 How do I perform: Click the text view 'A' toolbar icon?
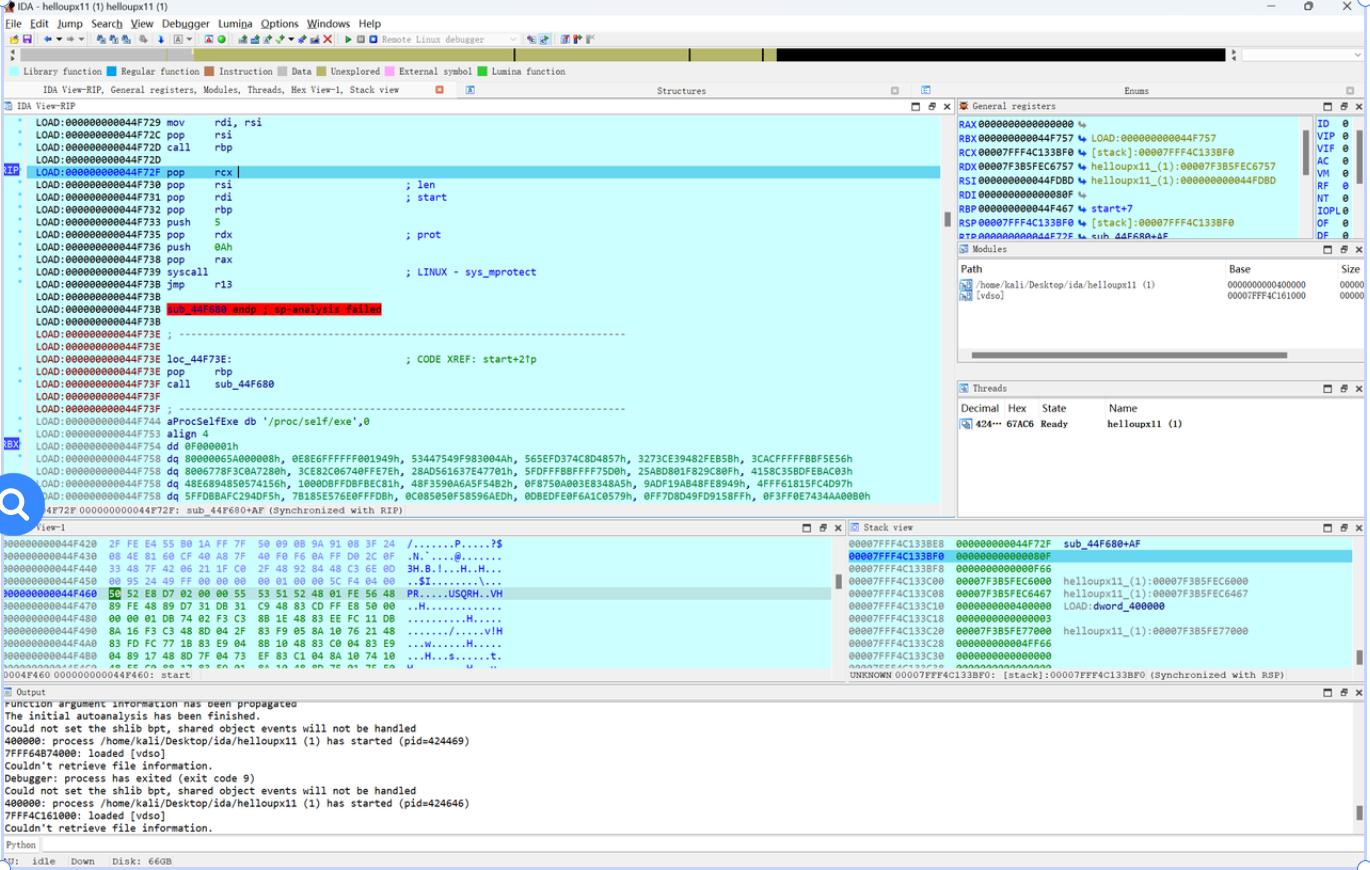tap(178, 39)
